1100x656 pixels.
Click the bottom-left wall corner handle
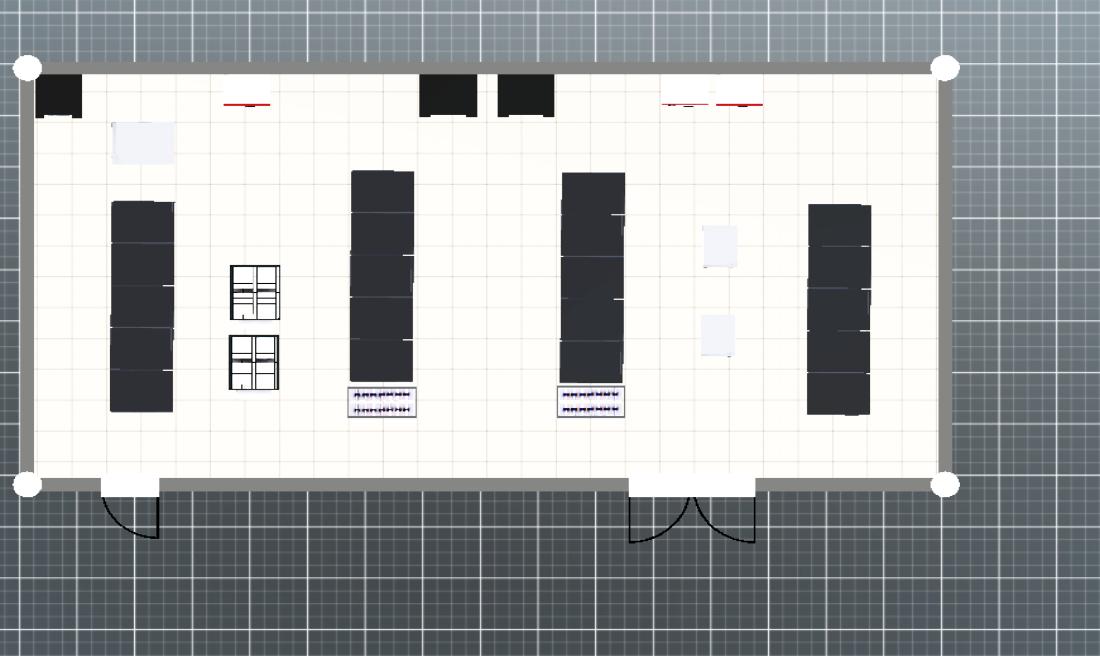pyautogui.click(x=27, y=485)
